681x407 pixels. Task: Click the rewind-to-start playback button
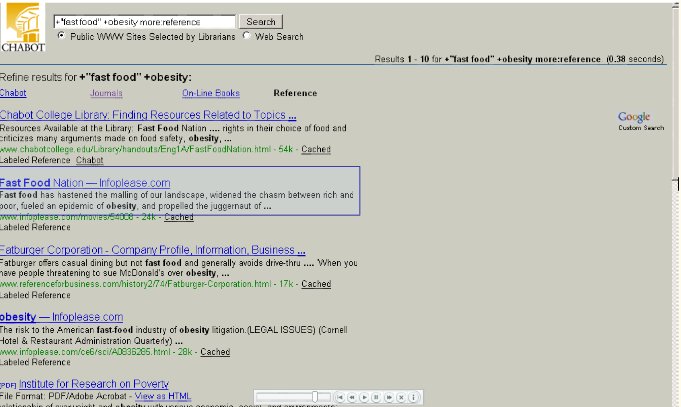[340, 397]
